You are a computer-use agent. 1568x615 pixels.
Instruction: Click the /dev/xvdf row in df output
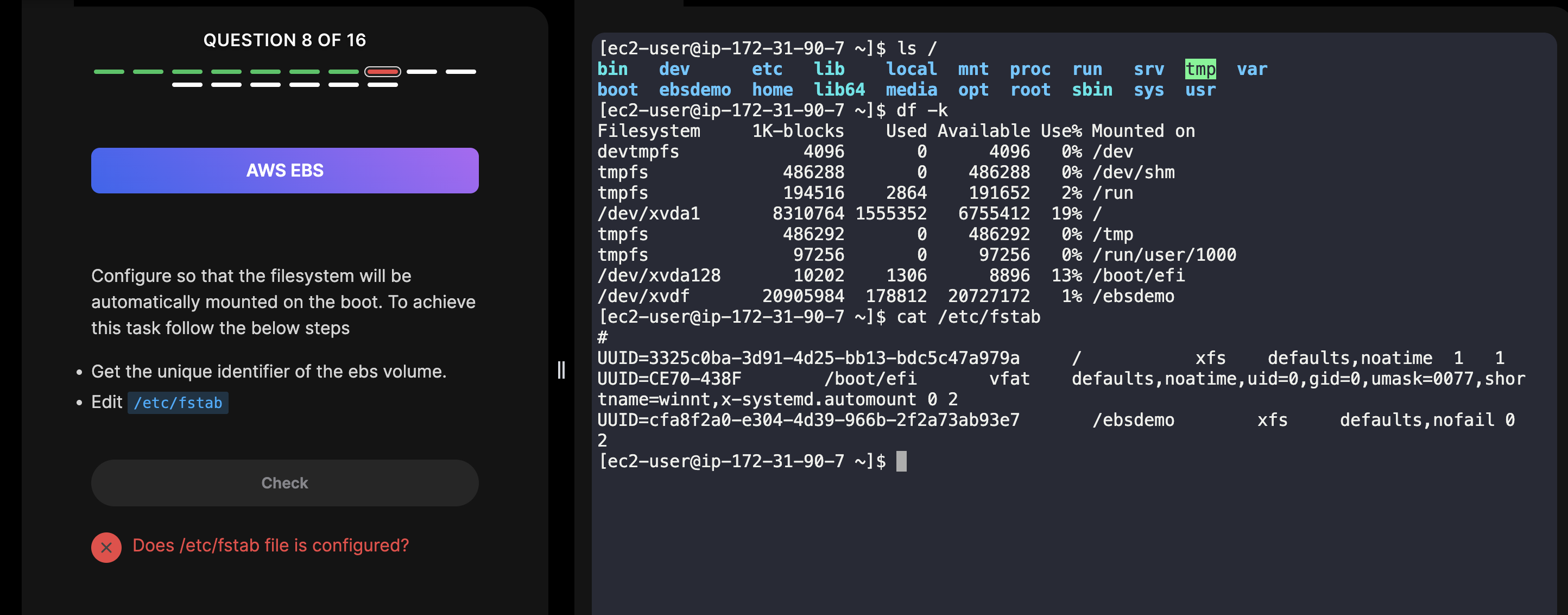pyautogui.click(x=886, y=296)
